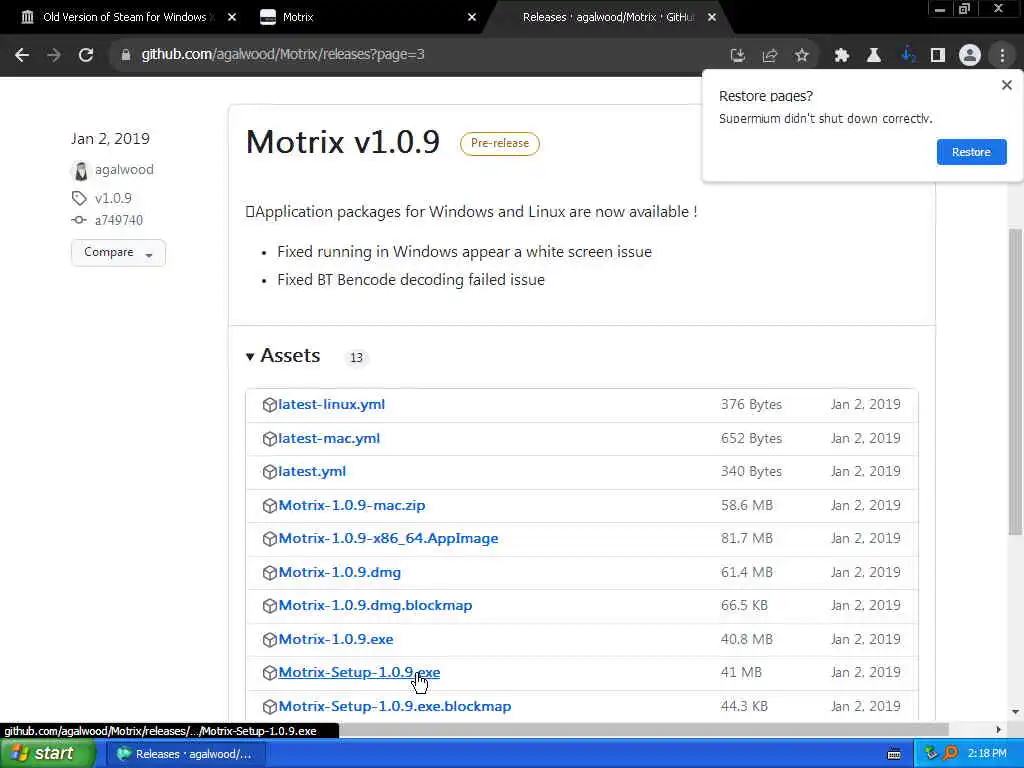The width and height of the screenshot is (1024, 768).
Task: Open the v1.0.9 tag link
Action: pos(113,198)
